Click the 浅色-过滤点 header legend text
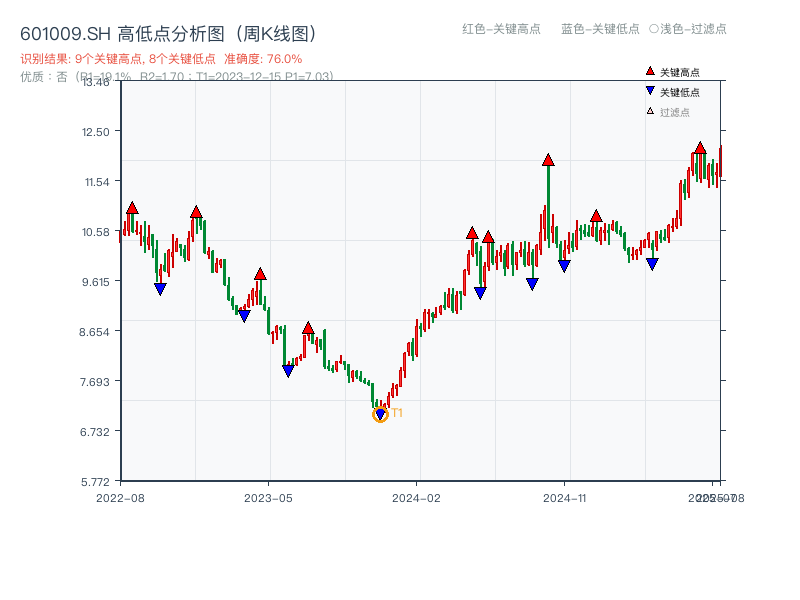 point(693,29)
